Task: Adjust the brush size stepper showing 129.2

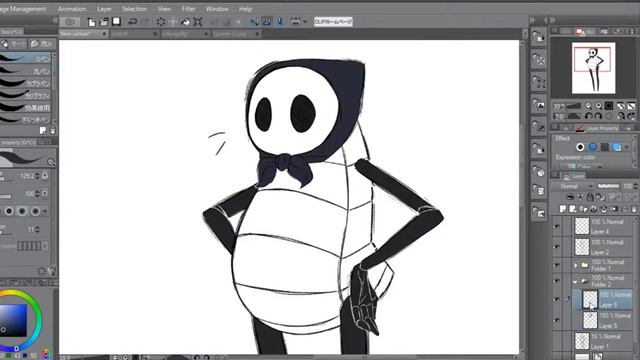Action: point(37,176)
